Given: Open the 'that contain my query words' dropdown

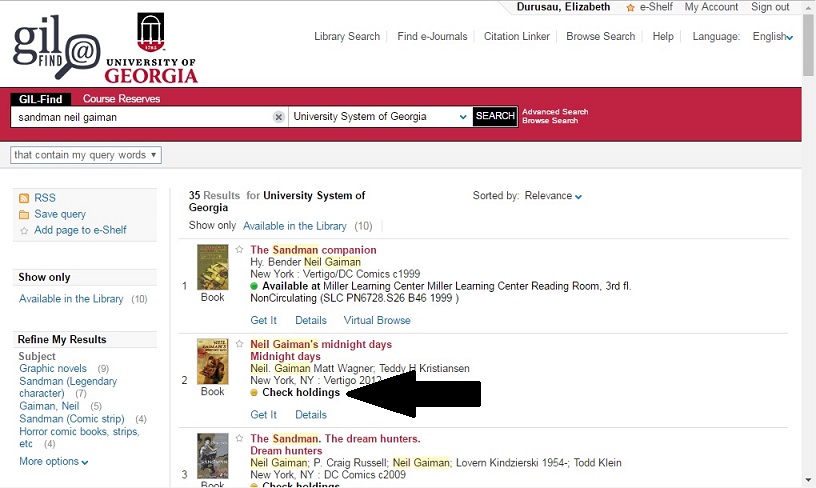Looking at the screenshot, I should pos(86,155).
